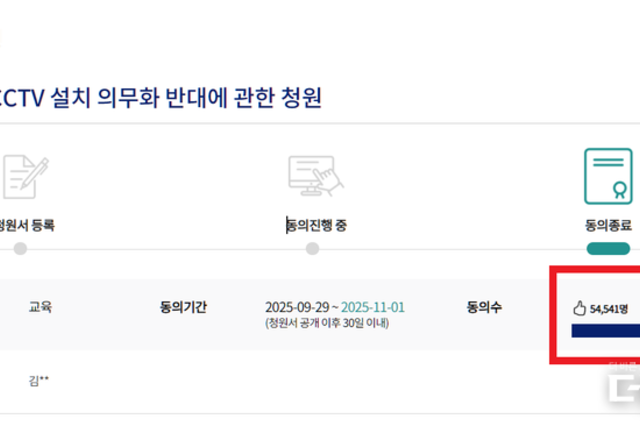Click the navy consent progress bar
Image resolution: width=640 pixels, height=426 pixels.
coord(605,331)
